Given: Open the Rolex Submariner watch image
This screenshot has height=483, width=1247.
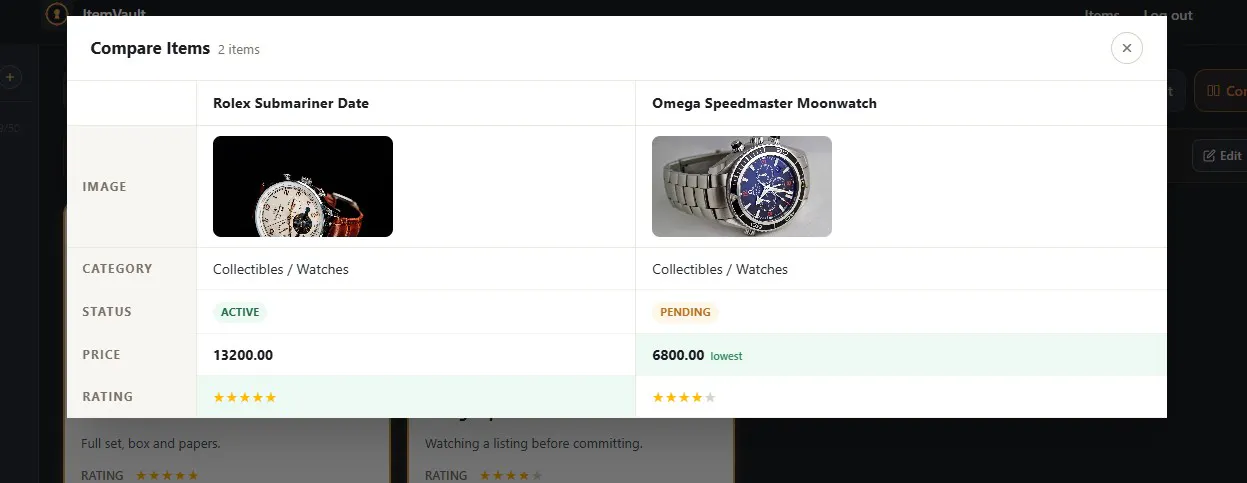Looking at the screenshot, I should [x=303, y=186].
